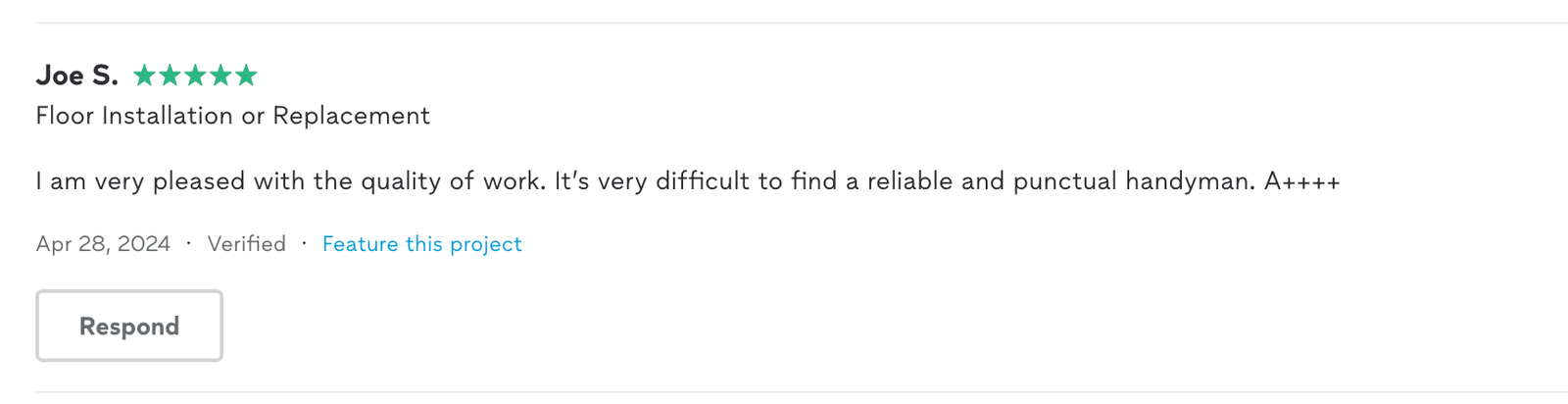Screen dimensions: 1568x404
Task: Open the Feature this project link
Action: pyautogui.click(x=421, y=244)
